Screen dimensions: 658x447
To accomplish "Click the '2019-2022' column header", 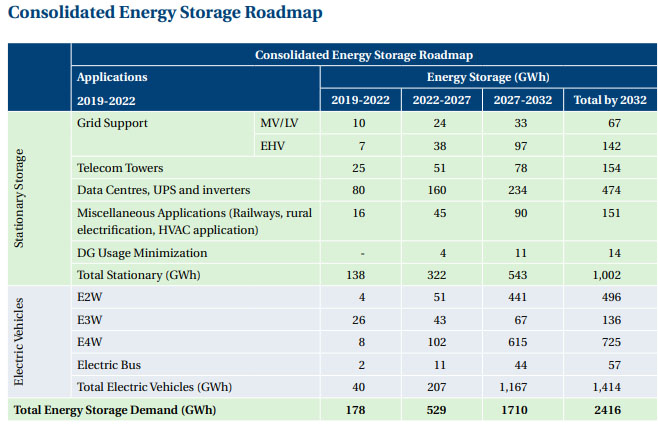I will click(x=359, y=100).
